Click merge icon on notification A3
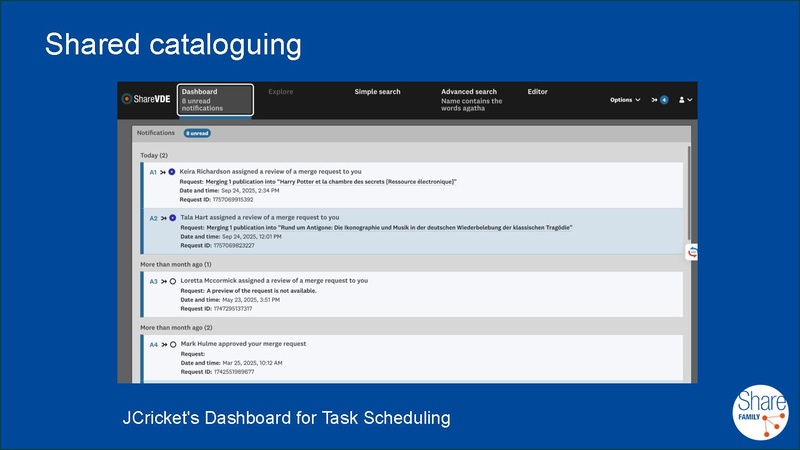 (163, 281)
